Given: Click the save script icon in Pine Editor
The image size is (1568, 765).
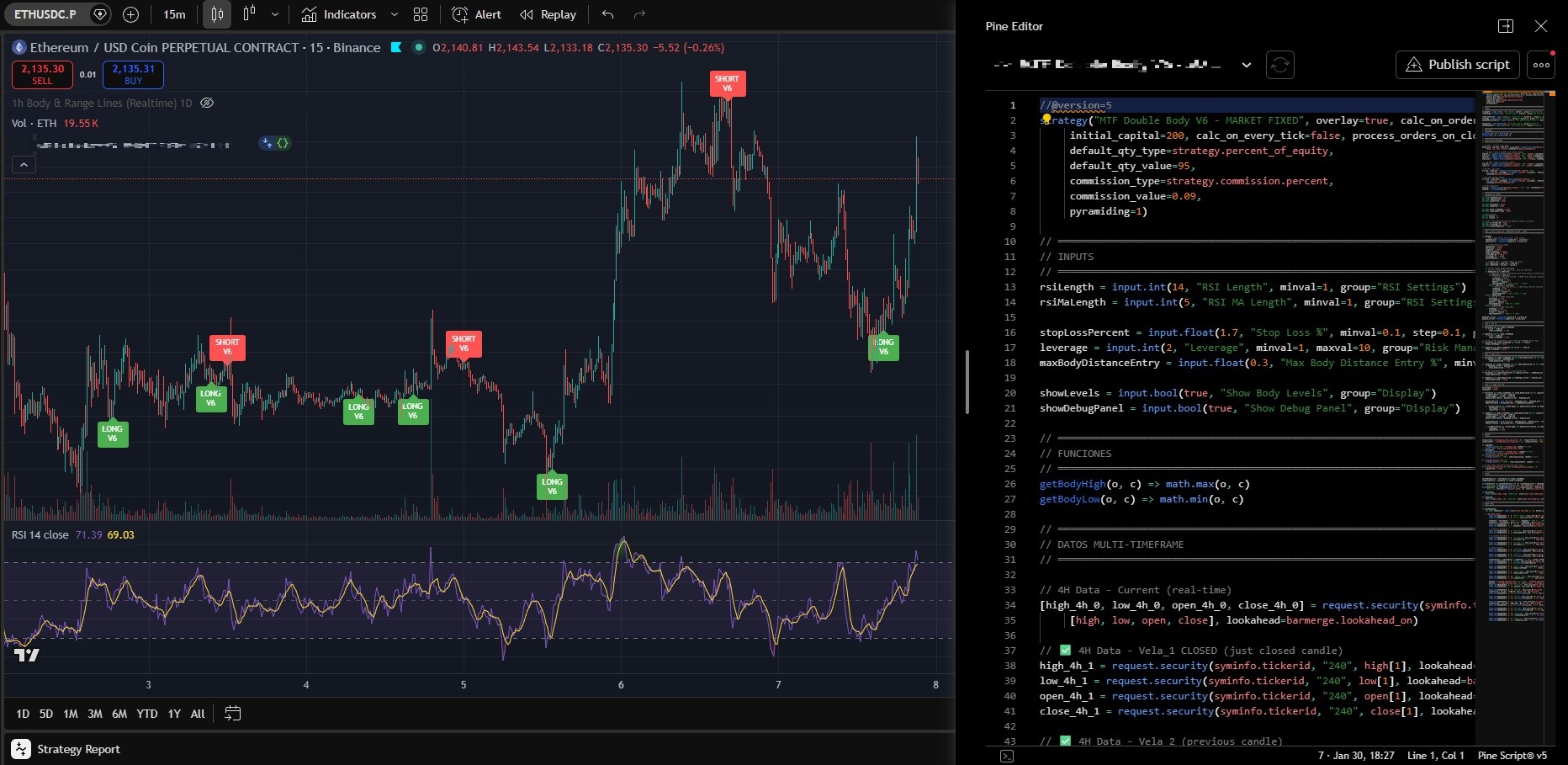Looking at the screenshot, I should point(1280,65).
